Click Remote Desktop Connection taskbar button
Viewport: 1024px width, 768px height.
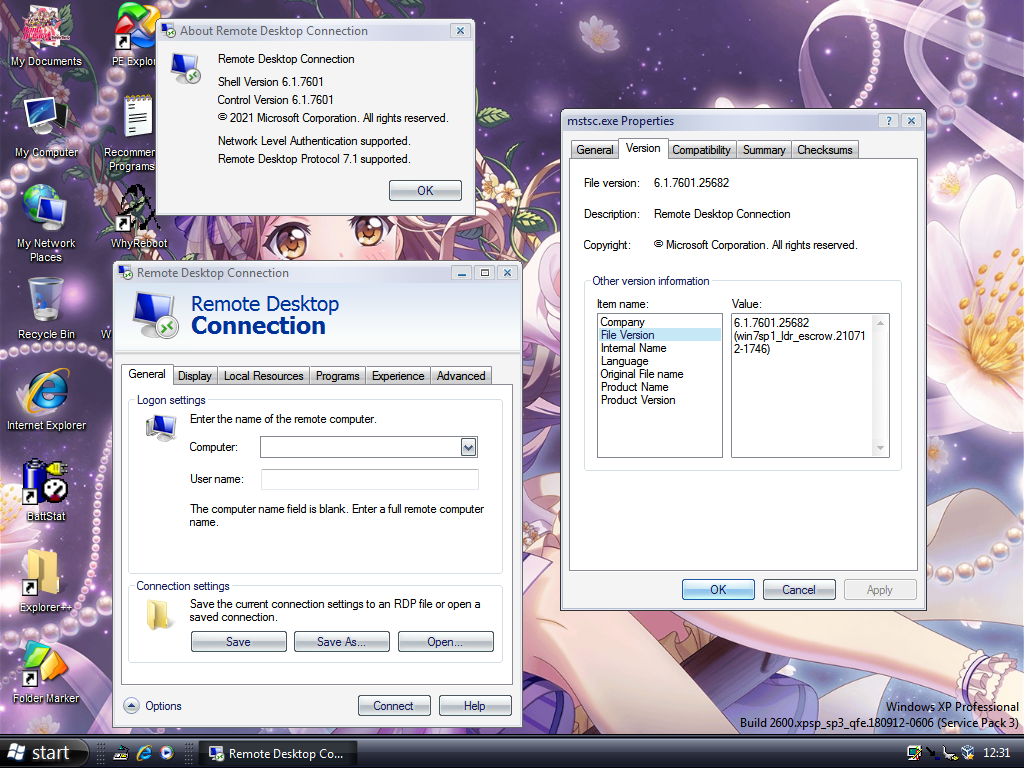point(277,754)
